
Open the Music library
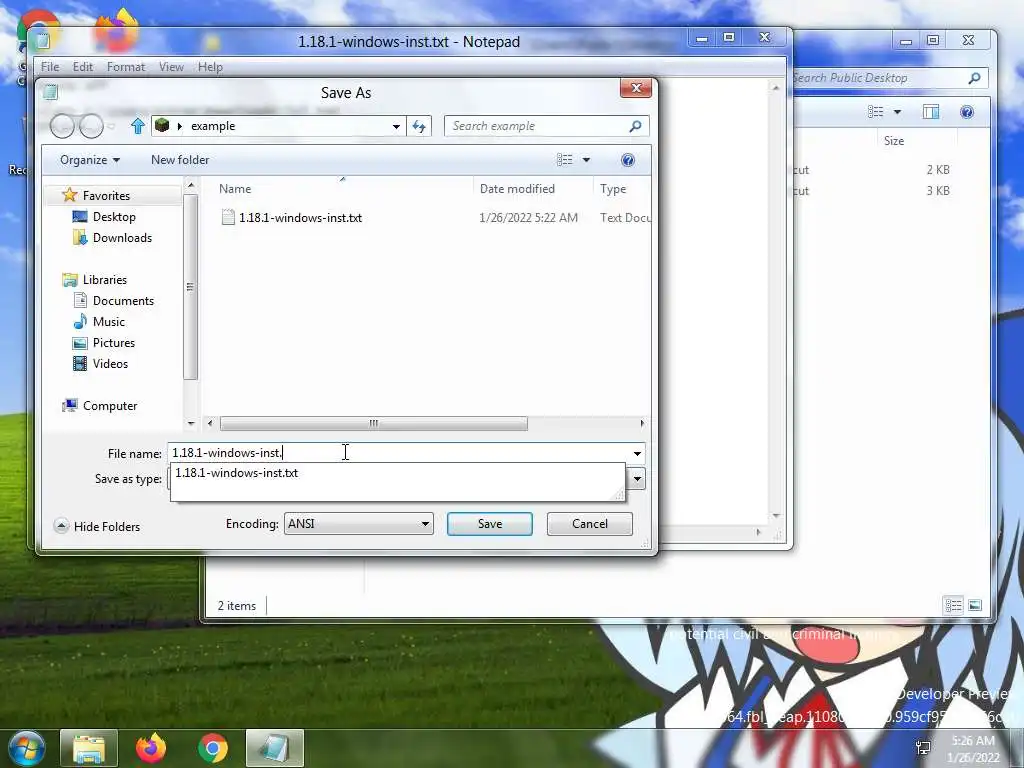coord(108,321)
